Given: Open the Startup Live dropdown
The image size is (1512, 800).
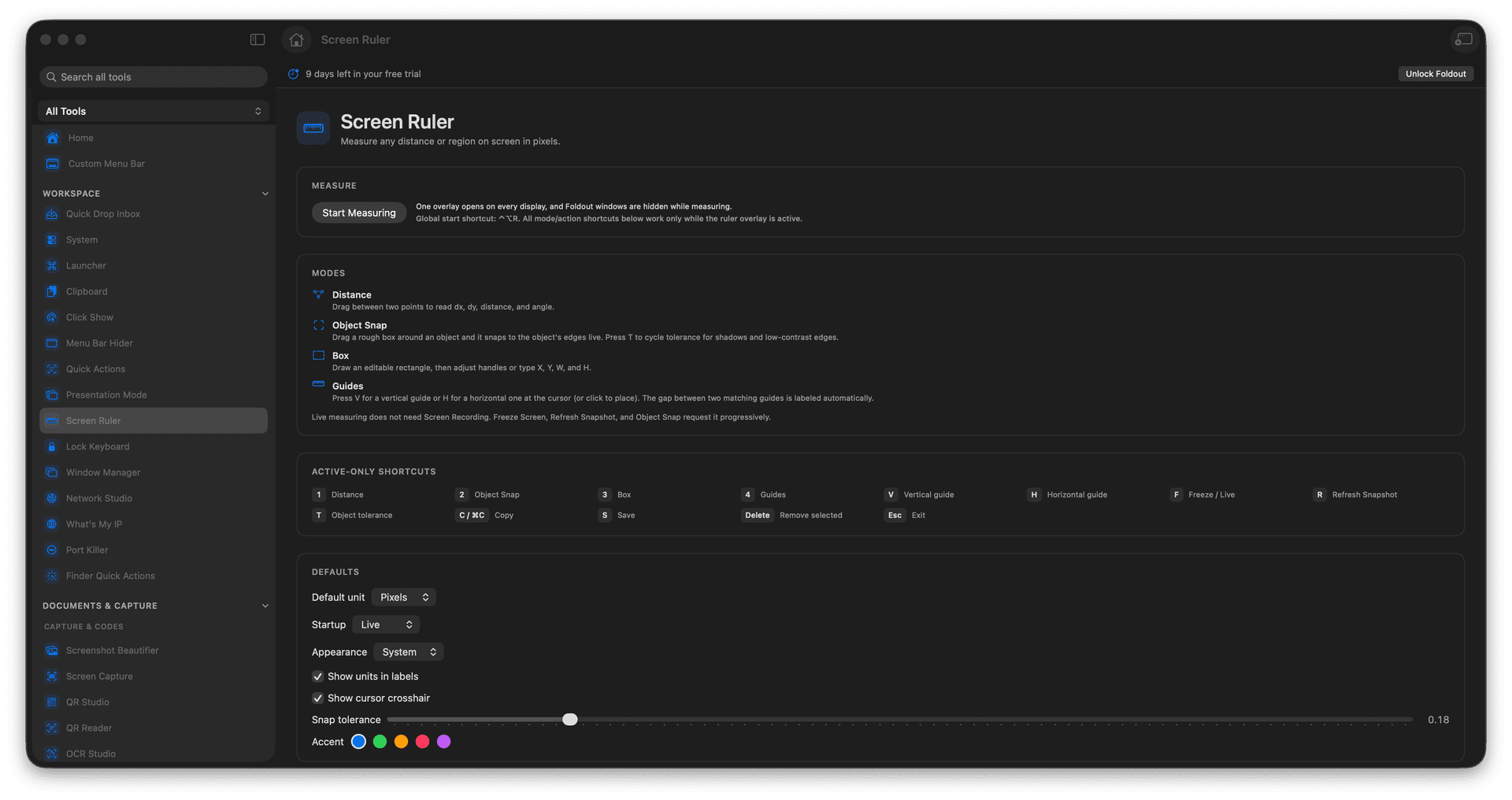Looking at the screenshot, I should (x=386, y=625).
